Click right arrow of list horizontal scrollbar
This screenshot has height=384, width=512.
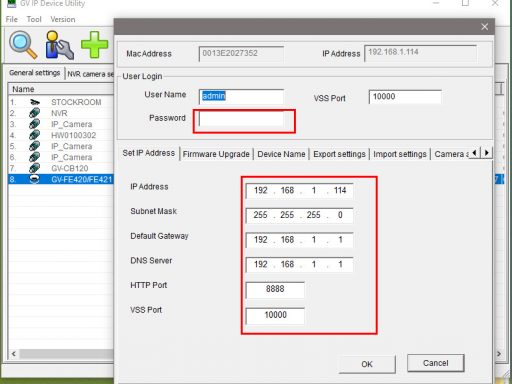pyautogui.click(x=499, y=354)
